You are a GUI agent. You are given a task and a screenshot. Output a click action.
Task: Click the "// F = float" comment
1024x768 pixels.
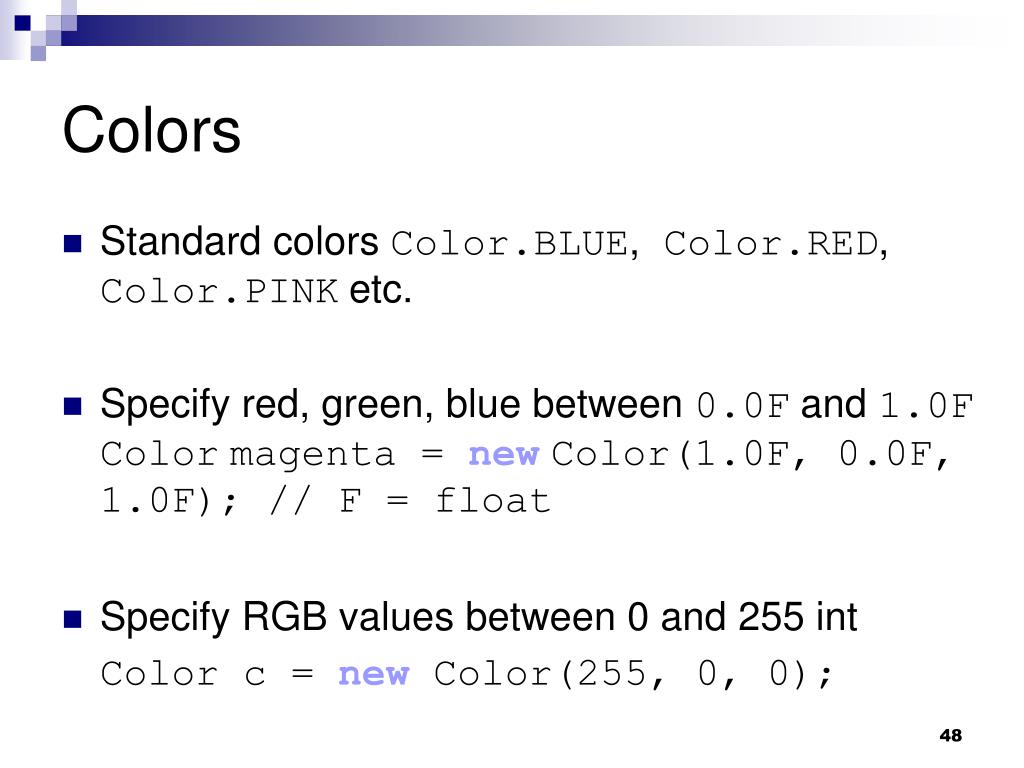[x=409, y=502]
